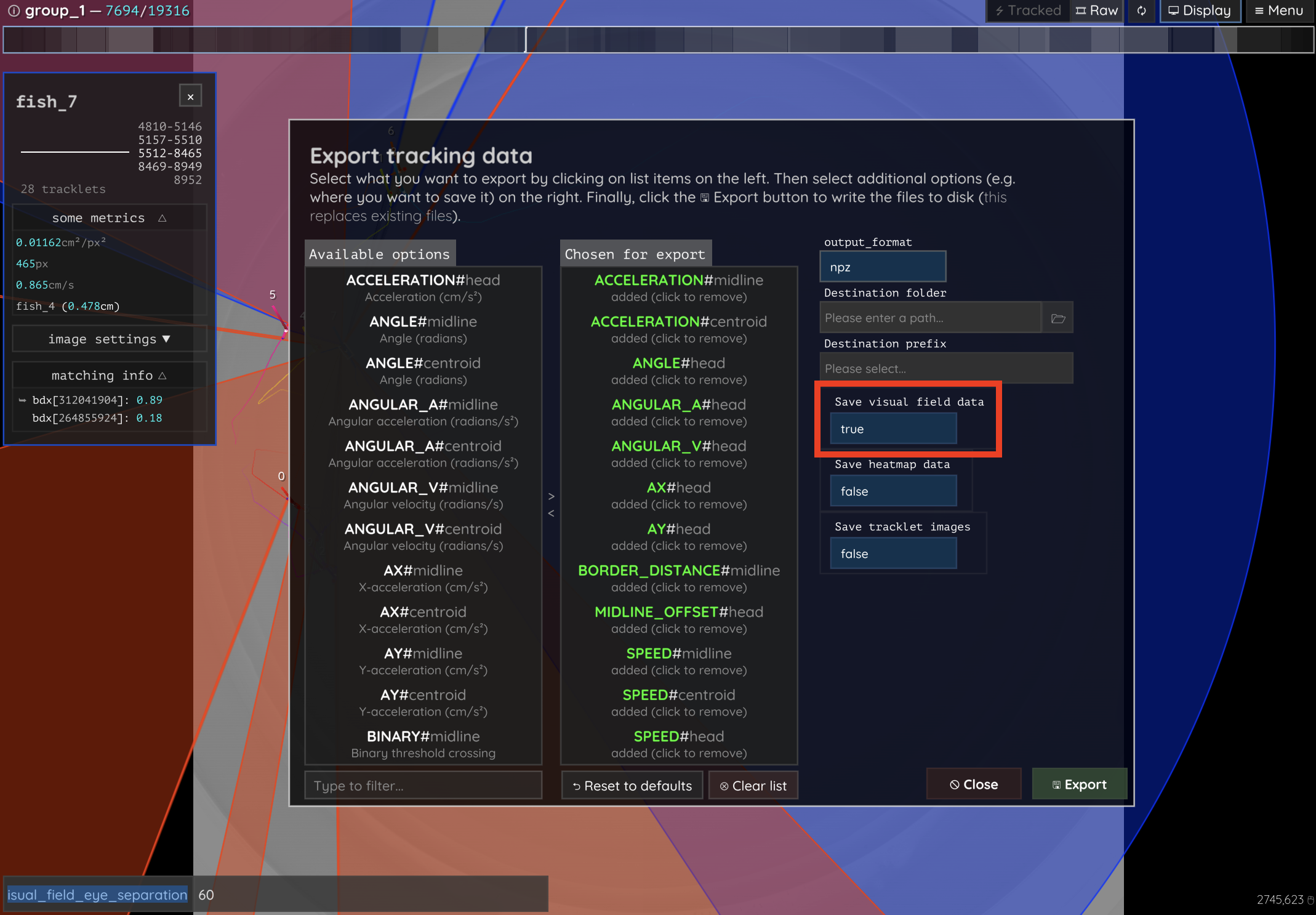Viewport: 1316px width, 915px height.
Task: Toggle Save tracklet images value
Action: (893, 554)
